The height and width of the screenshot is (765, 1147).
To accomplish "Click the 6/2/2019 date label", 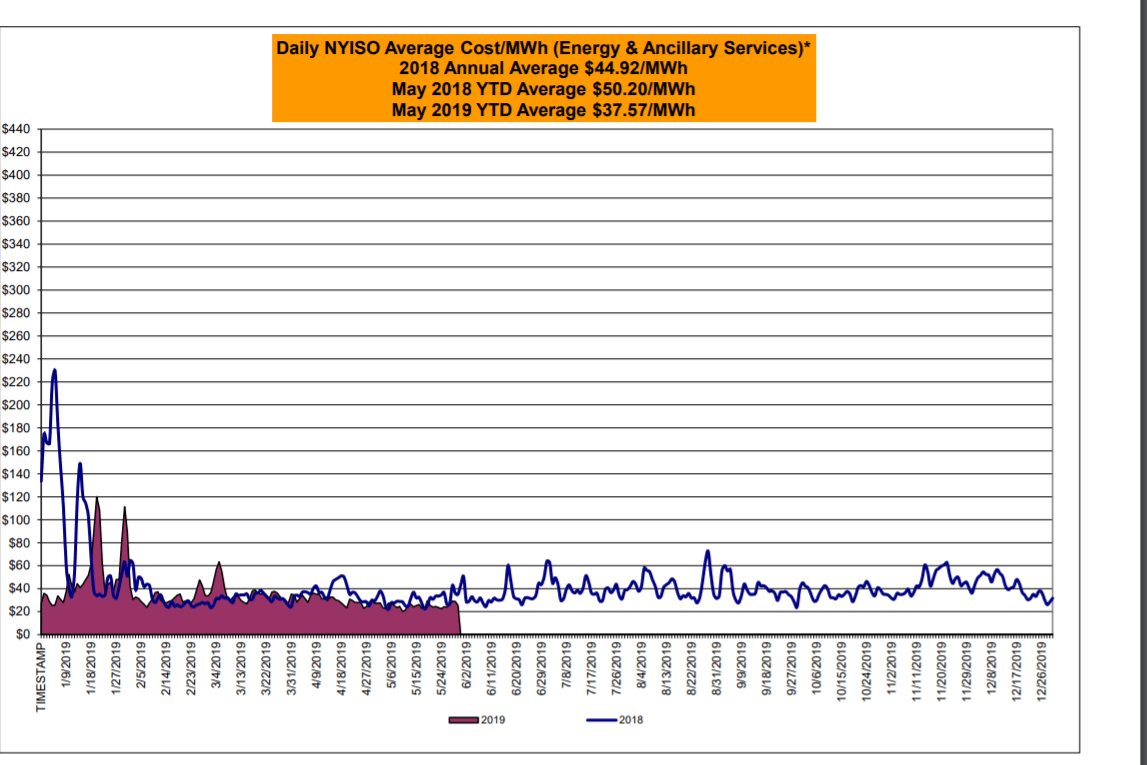I will [466, 665].
